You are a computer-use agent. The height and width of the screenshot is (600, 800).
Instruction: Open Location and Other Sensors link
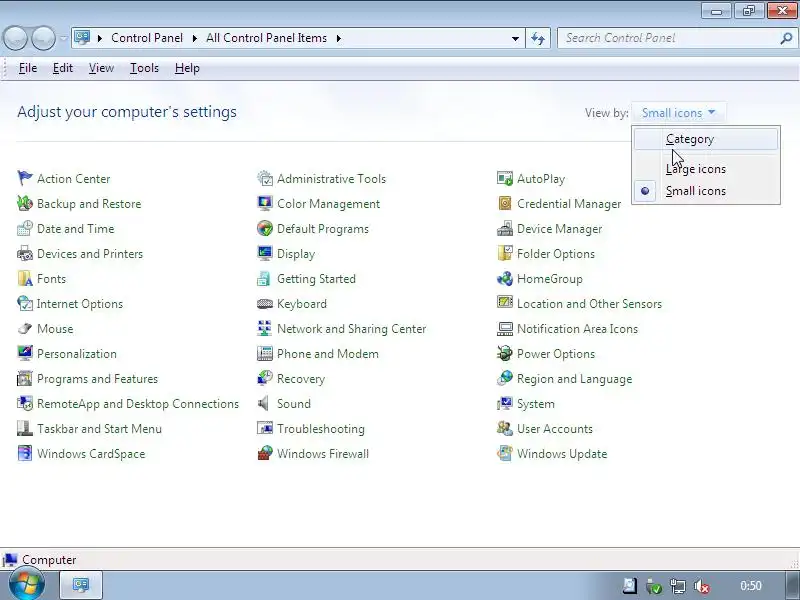click(x=589, y=304)
